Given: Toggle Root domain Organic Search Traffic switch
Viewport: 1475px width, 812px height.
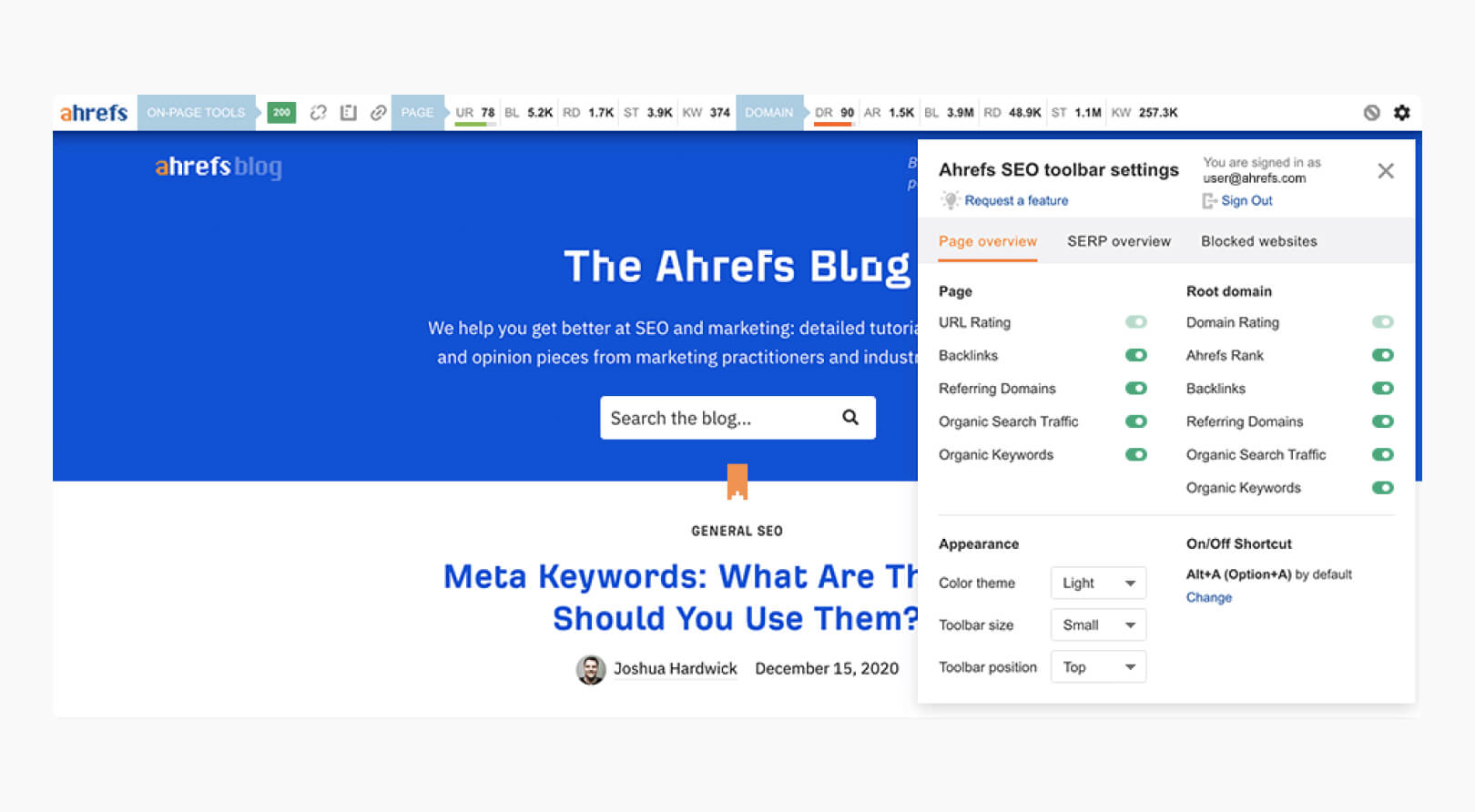Looking at the screenshot, I should (x=1383, y=454).
